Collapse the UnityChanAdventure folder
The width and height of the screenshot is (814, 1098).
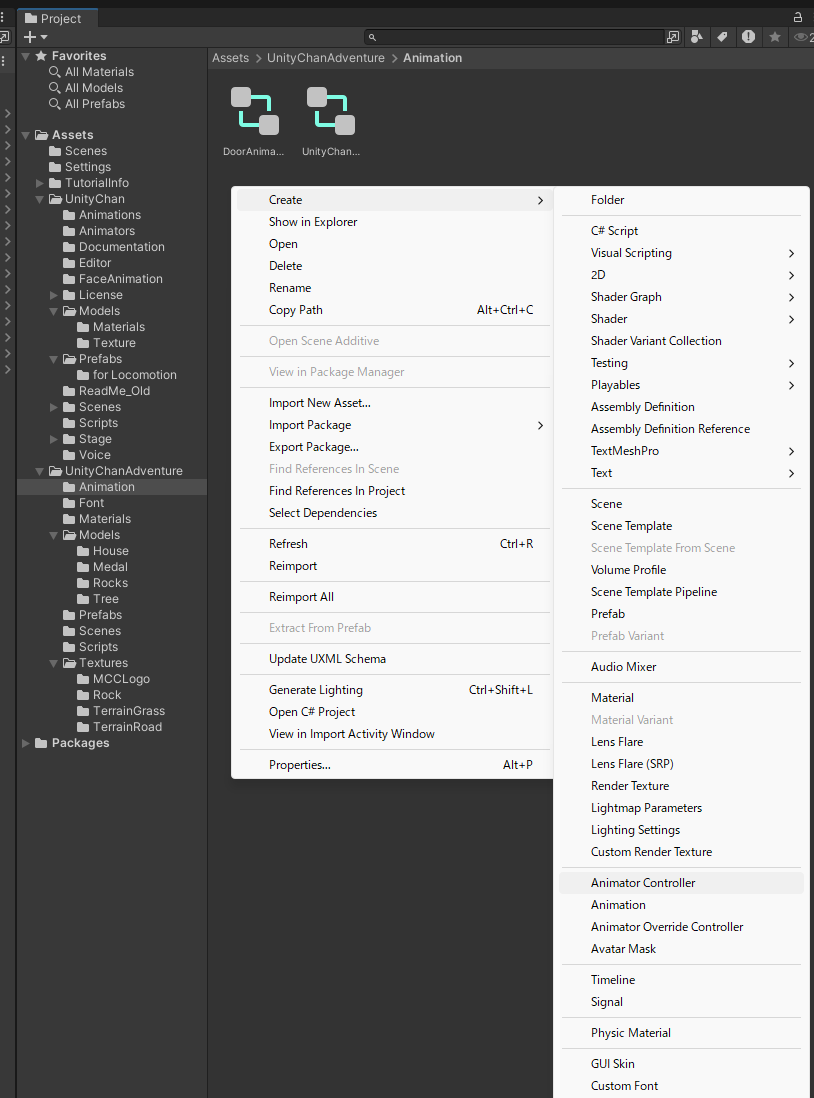41,471
